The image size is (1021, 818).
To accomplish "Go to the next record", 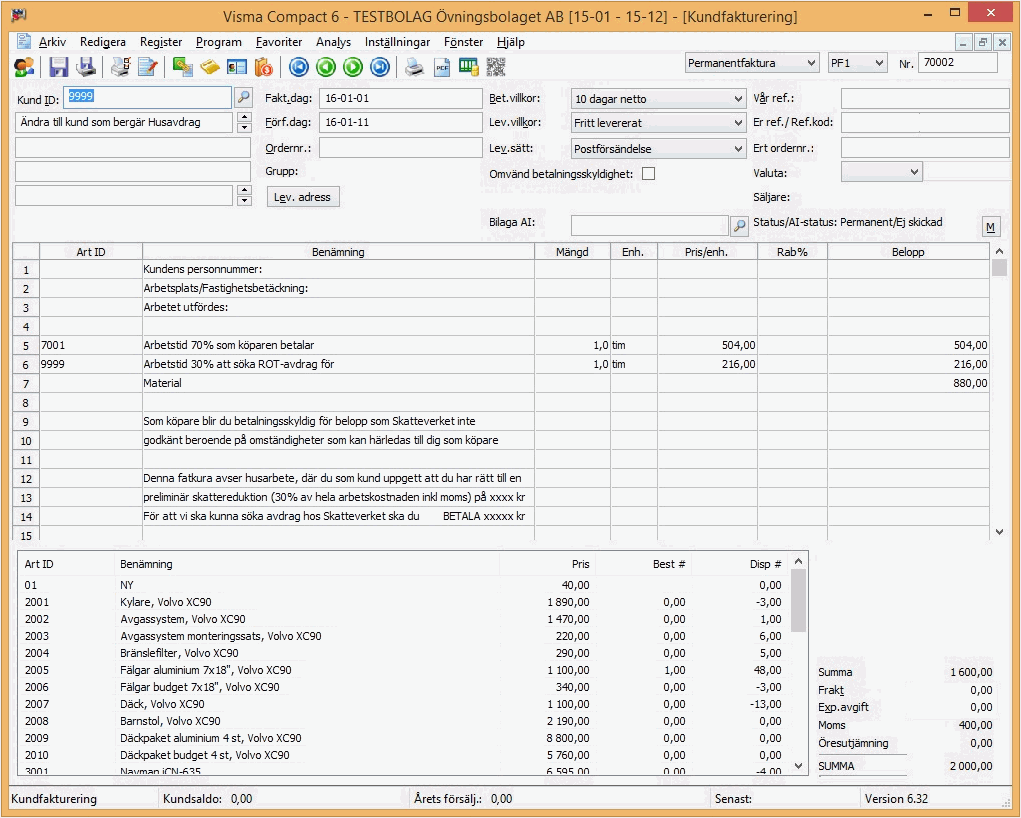I will coord(352,67).
